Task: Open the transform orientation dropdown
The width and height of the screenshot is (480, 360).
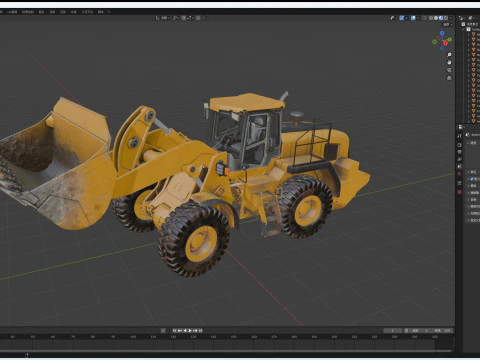Action: (x=162, y=18)
